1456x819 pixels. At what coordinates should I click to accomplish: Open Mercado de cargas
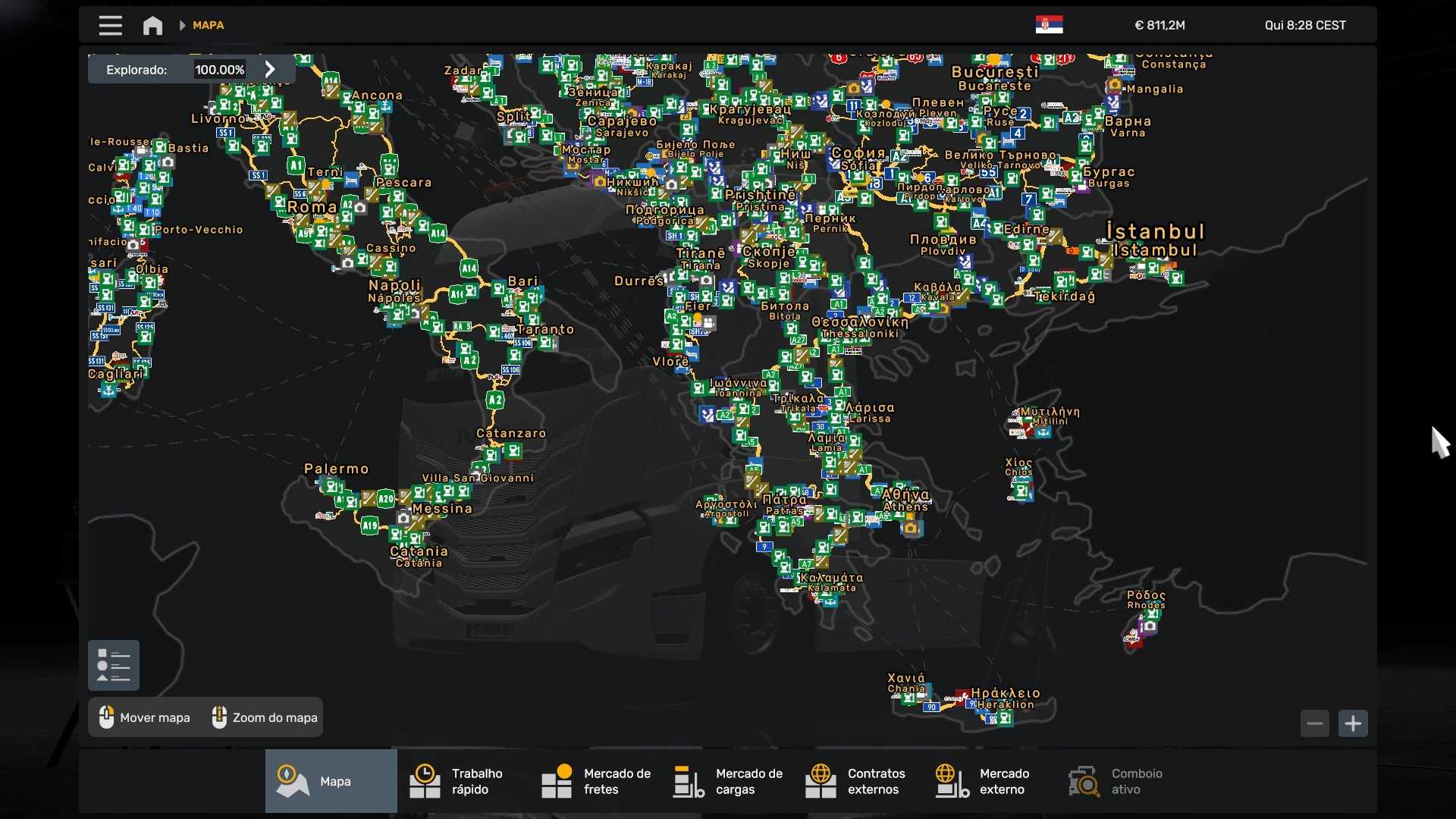(727, 781)
